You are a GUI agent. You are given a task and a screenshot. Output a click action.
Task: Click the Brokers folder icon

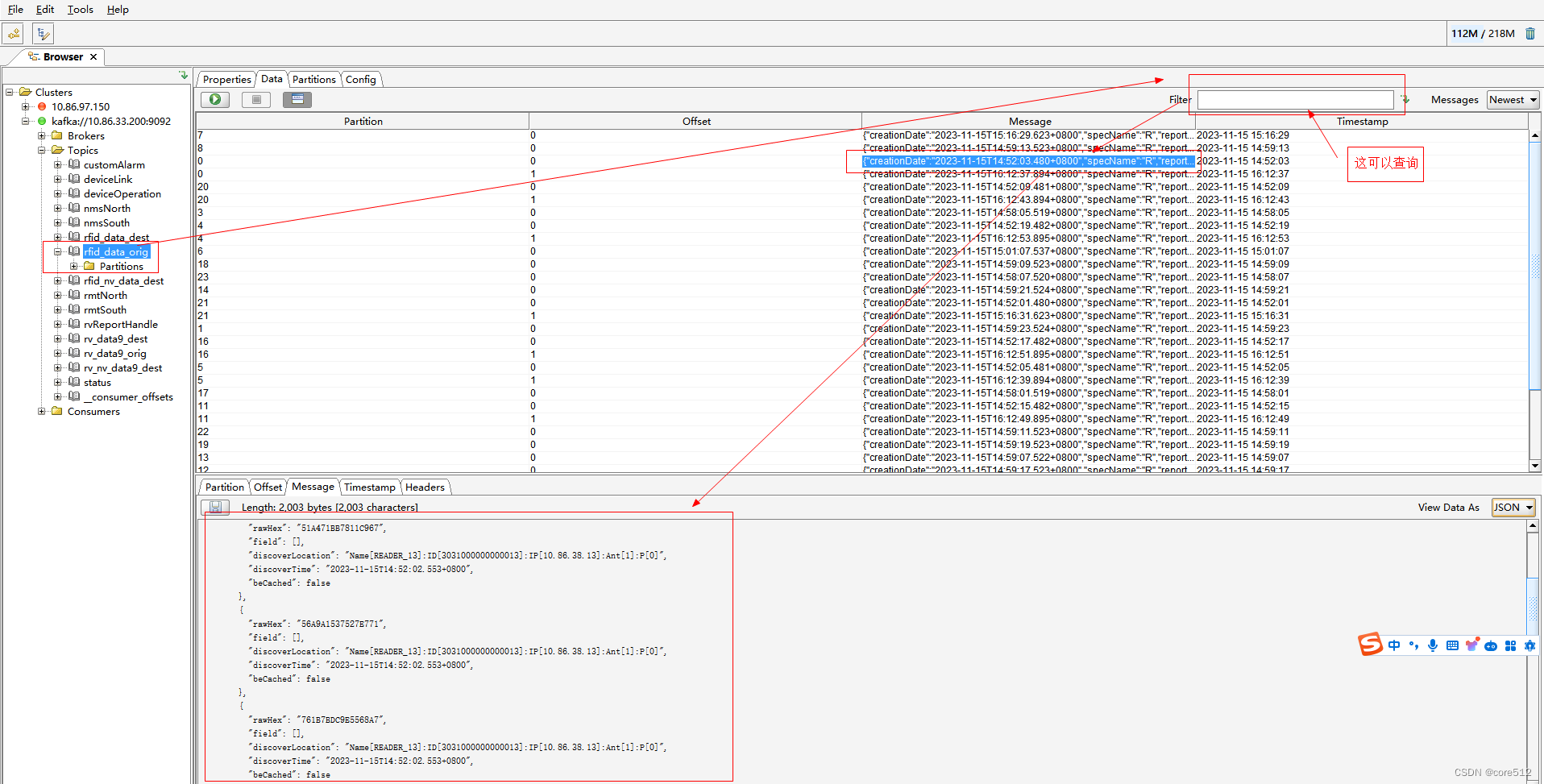click(57, 135)
